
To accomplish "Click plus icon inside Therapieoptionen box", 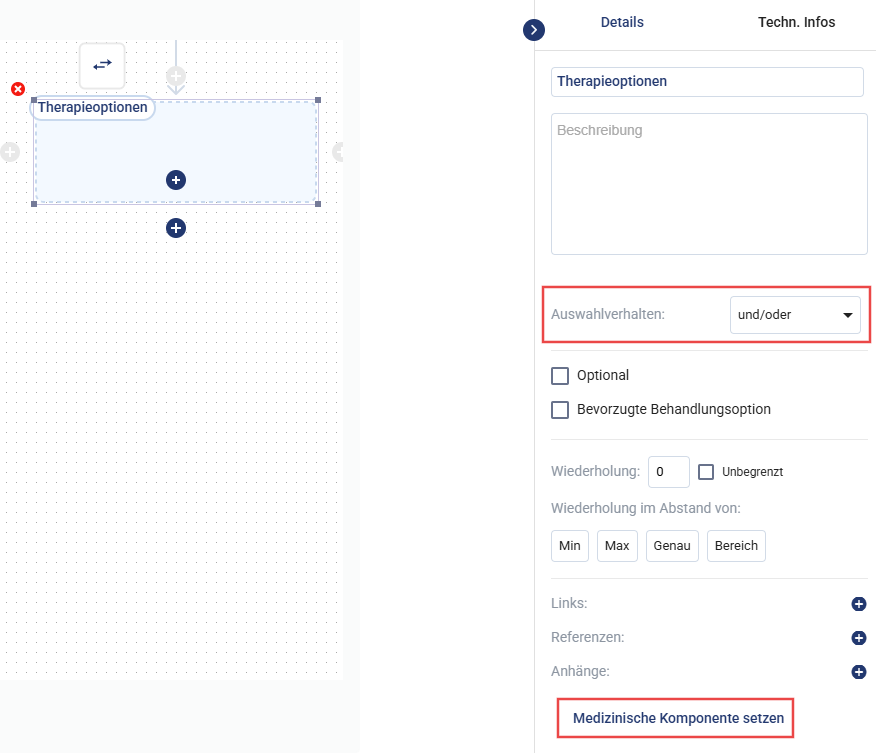I will pyautogui.click(x=176, y=180).
